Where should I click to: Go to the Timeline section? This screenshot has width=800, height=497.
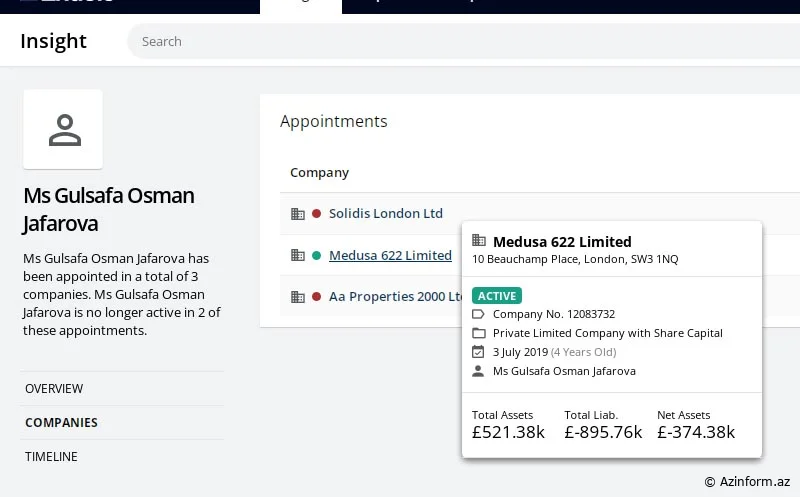pos(51,456)
